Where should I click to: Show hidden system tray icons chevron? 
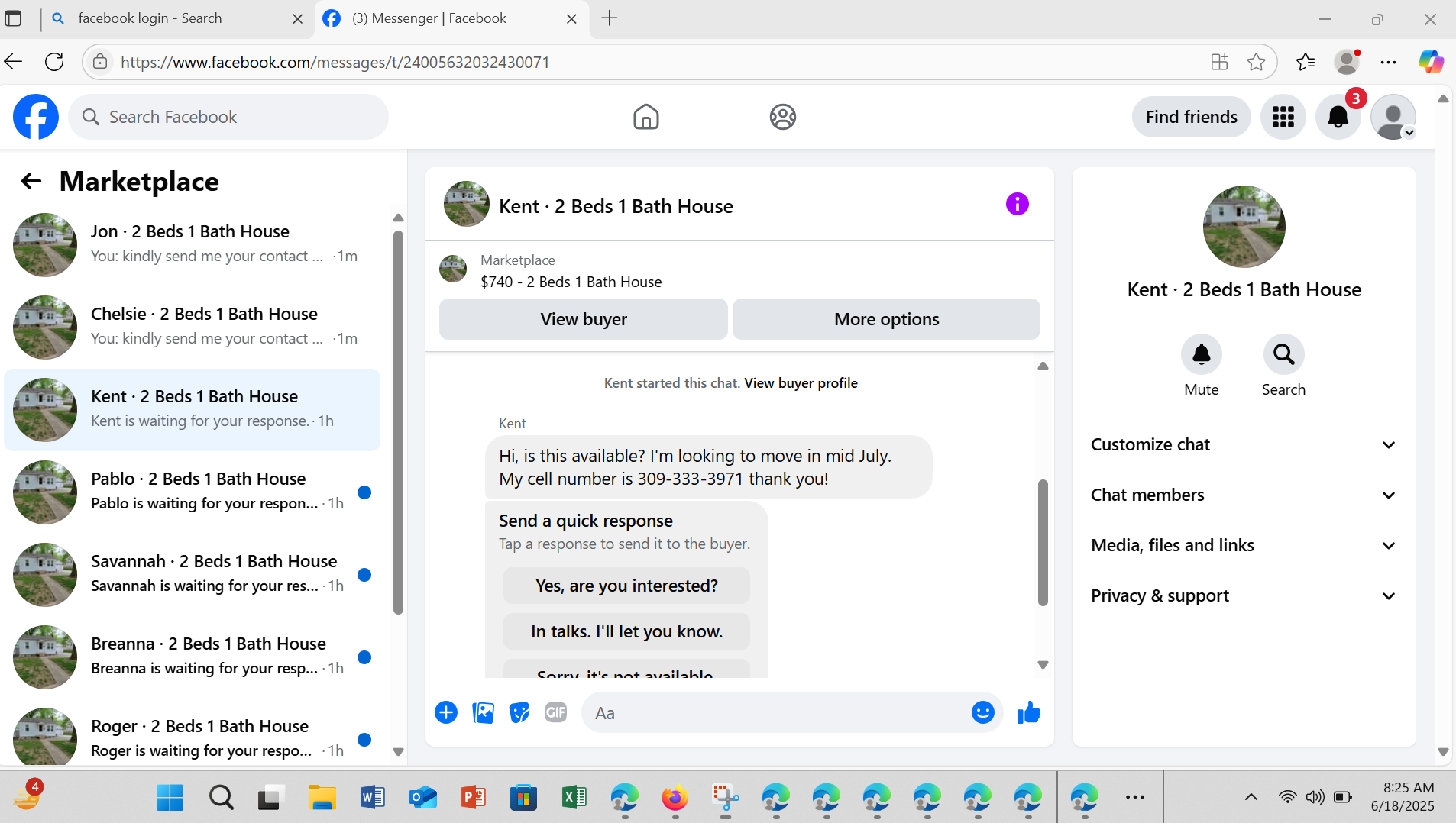(x=1251, y=798)
